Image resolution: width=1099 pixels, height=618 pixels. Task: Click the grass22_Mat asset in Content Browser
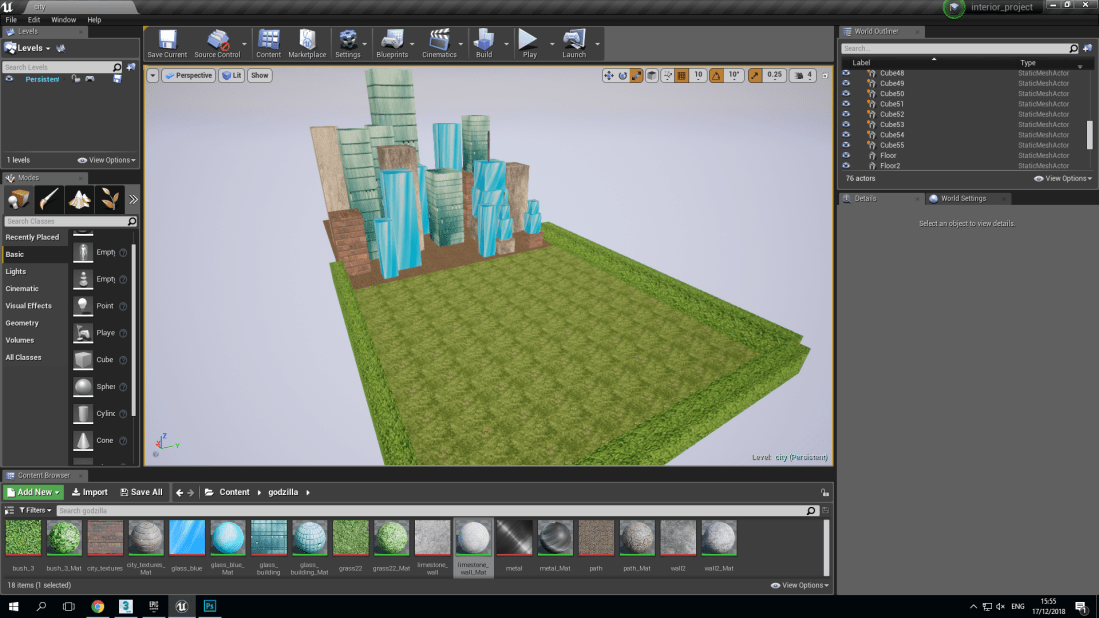(x=391, y=538)
